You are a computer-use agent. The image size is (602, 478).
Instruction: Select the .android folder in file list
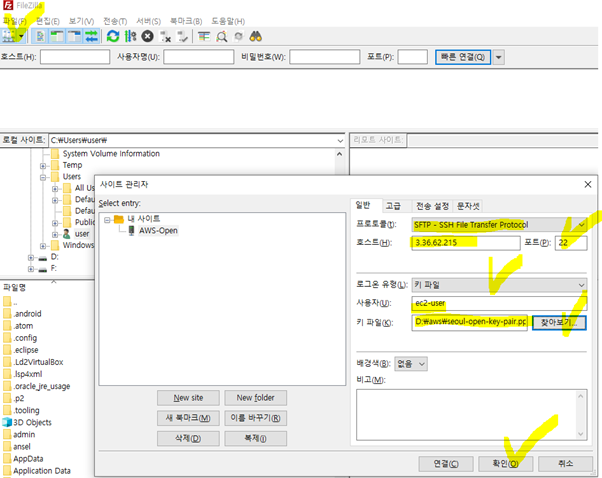[27, 314]
